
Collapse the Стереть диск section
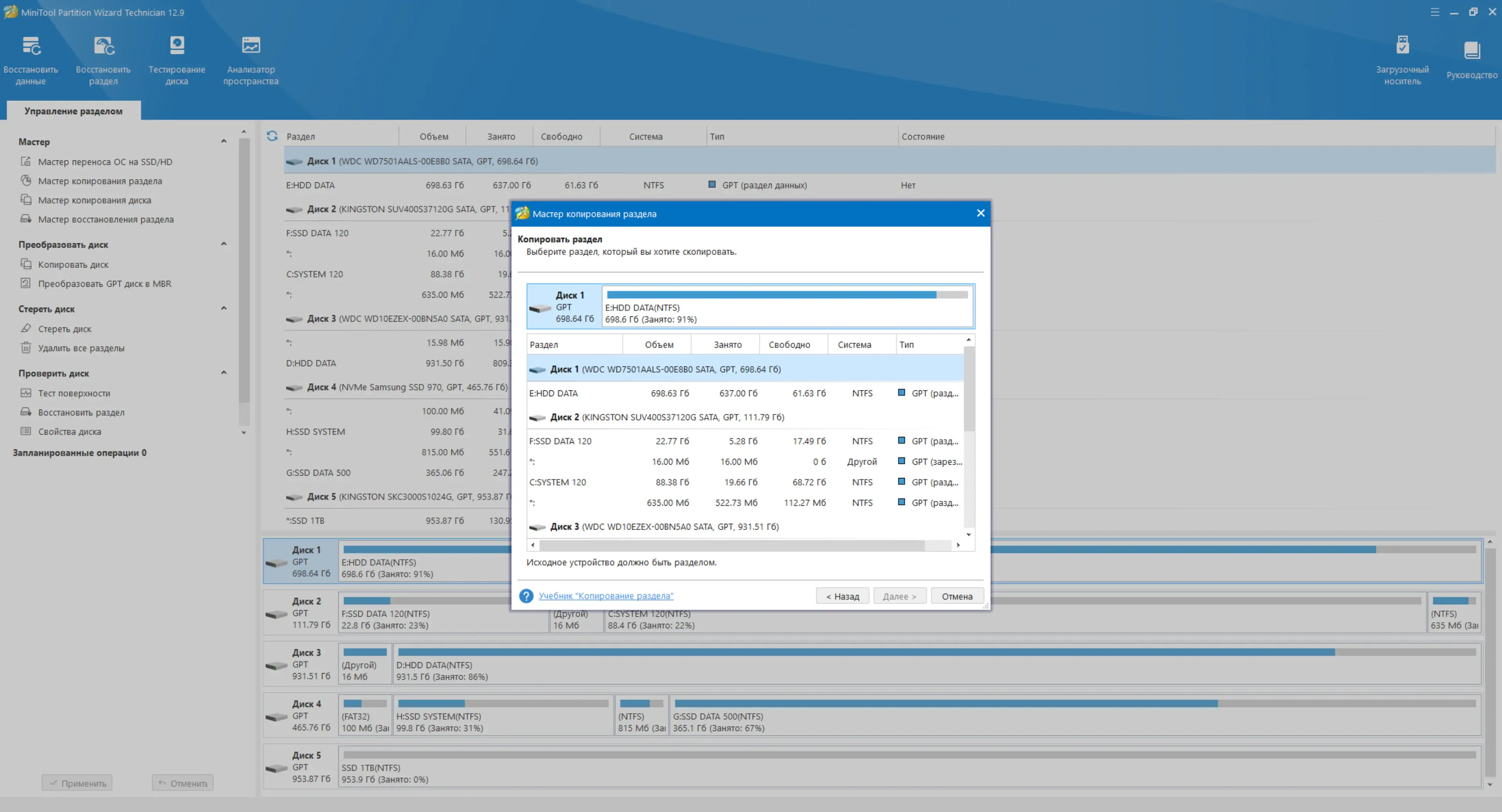223,308
